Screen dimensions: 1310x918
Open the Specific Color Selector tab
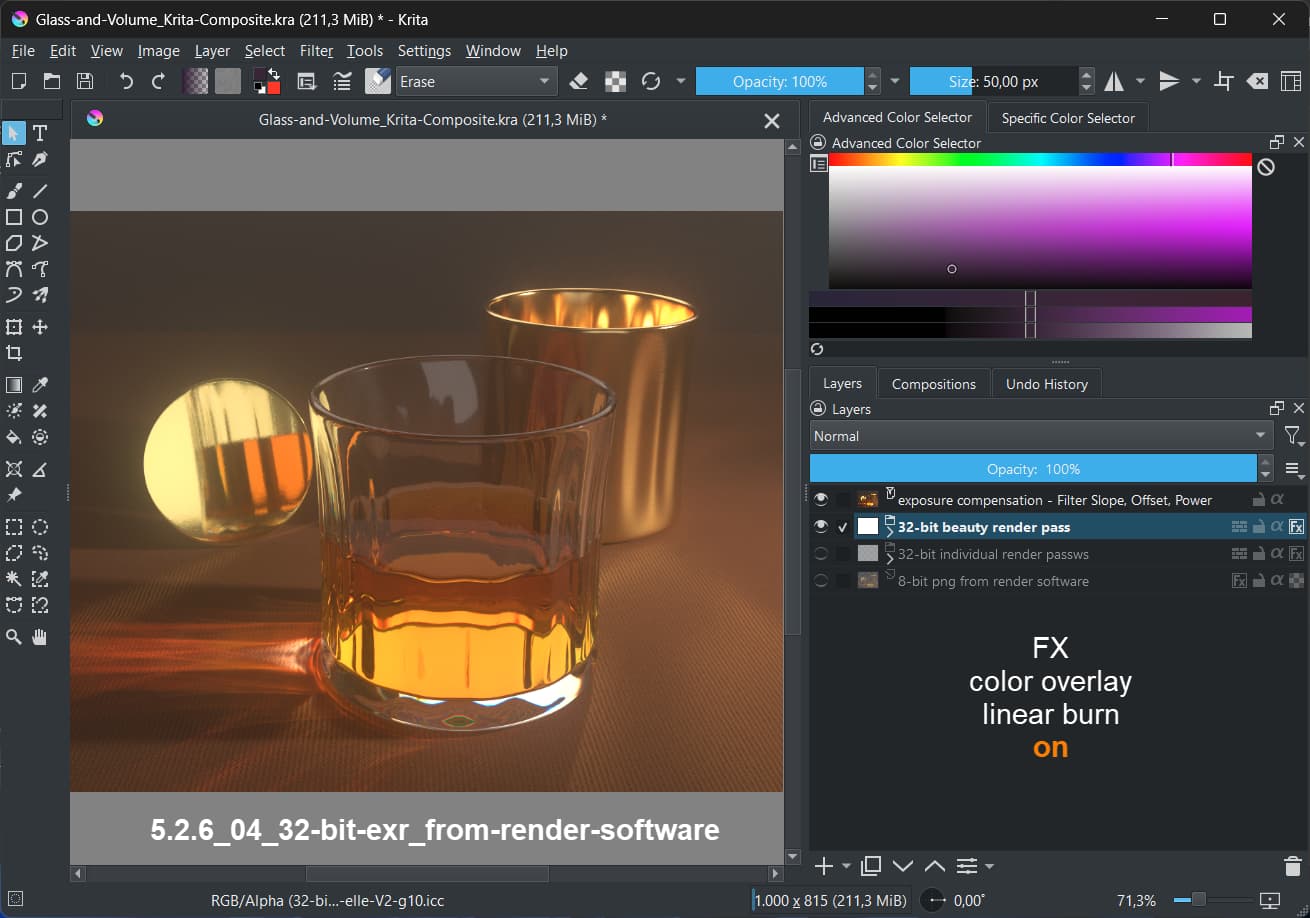(x=1067, y=118)
